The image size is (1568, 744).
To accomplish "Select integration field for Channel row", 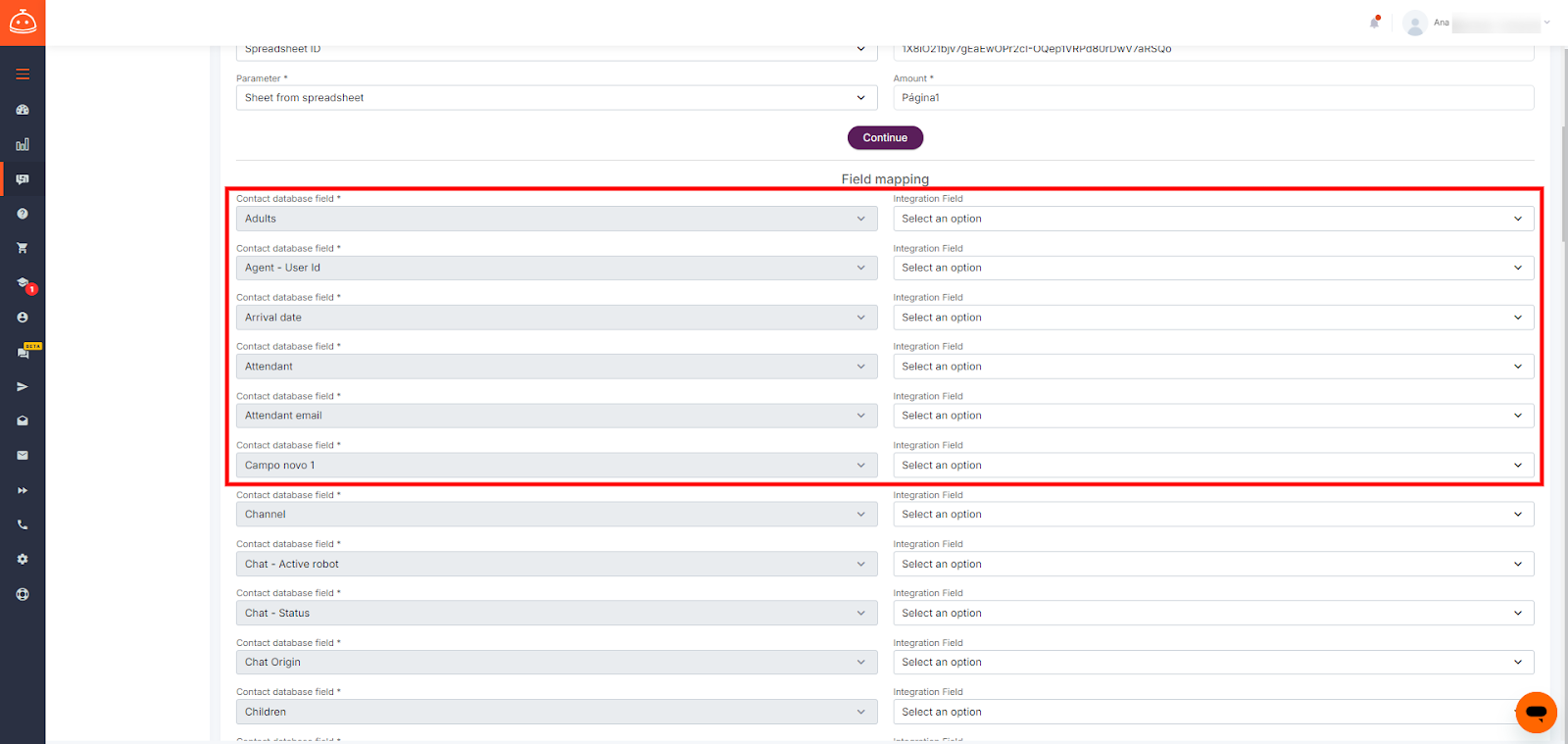I will [x=1213, y=515].
